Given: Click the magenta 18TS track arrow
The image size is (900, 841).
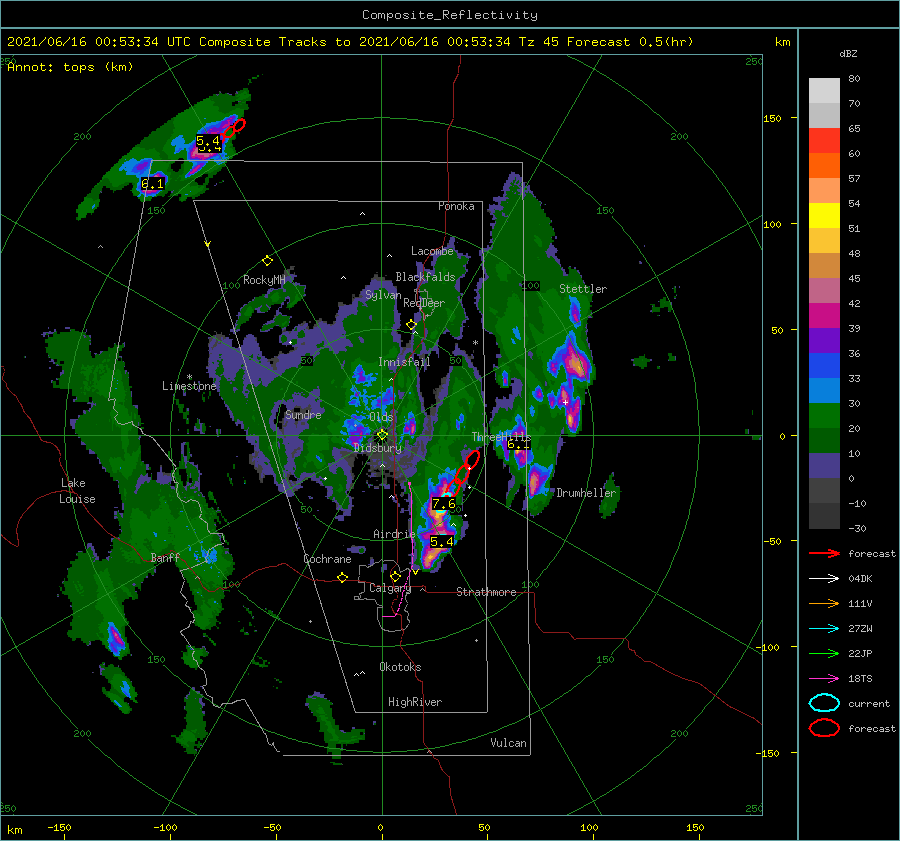Looking at the screenshot, I should click(824, 679).
